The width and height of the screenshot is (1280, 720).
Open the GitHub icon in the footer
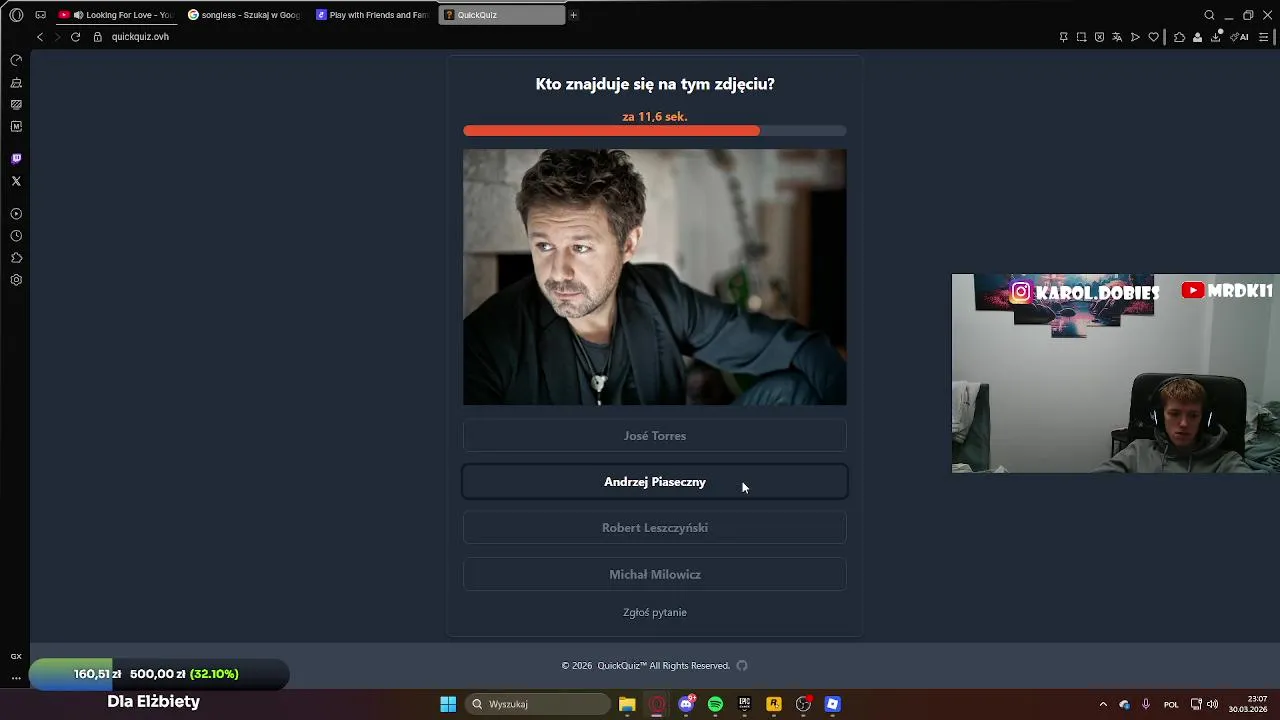(742, 666)
